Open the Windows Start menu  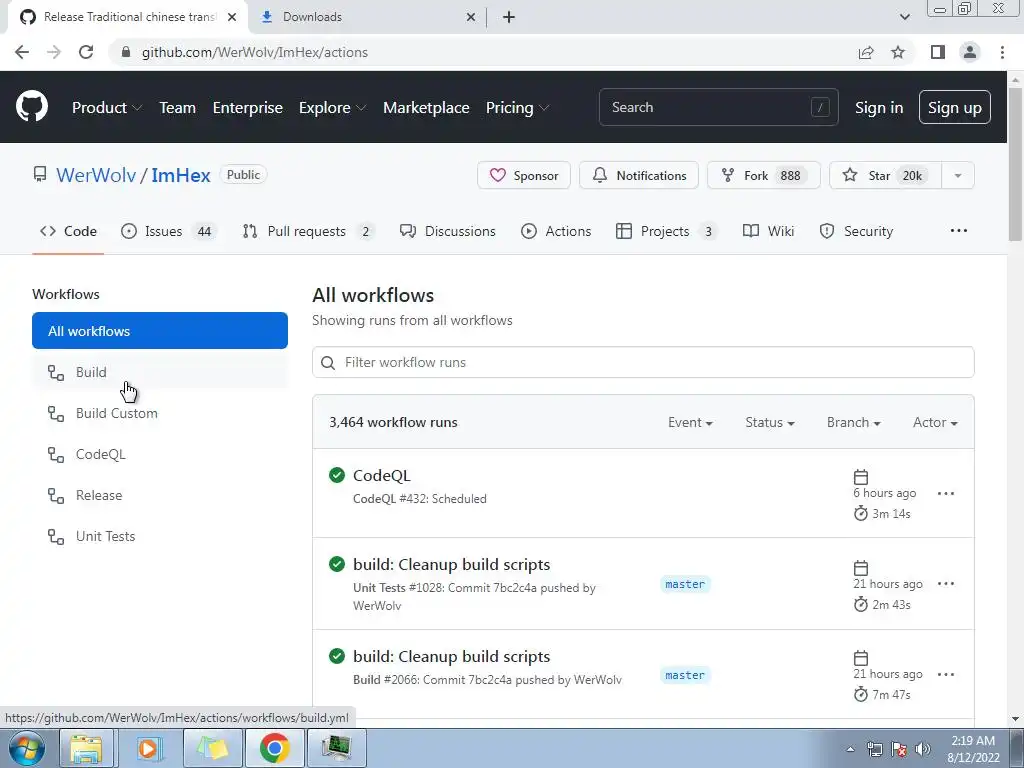tap(26, 748)
